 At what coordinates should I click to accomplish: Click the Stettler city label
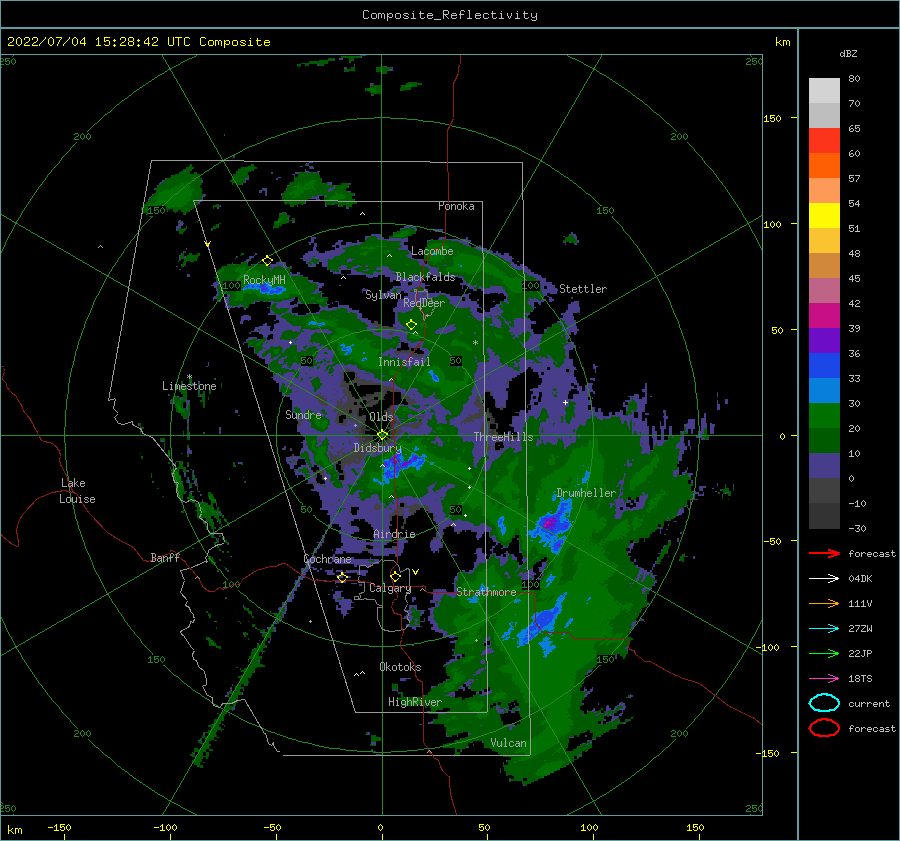(x=583, y=289)
